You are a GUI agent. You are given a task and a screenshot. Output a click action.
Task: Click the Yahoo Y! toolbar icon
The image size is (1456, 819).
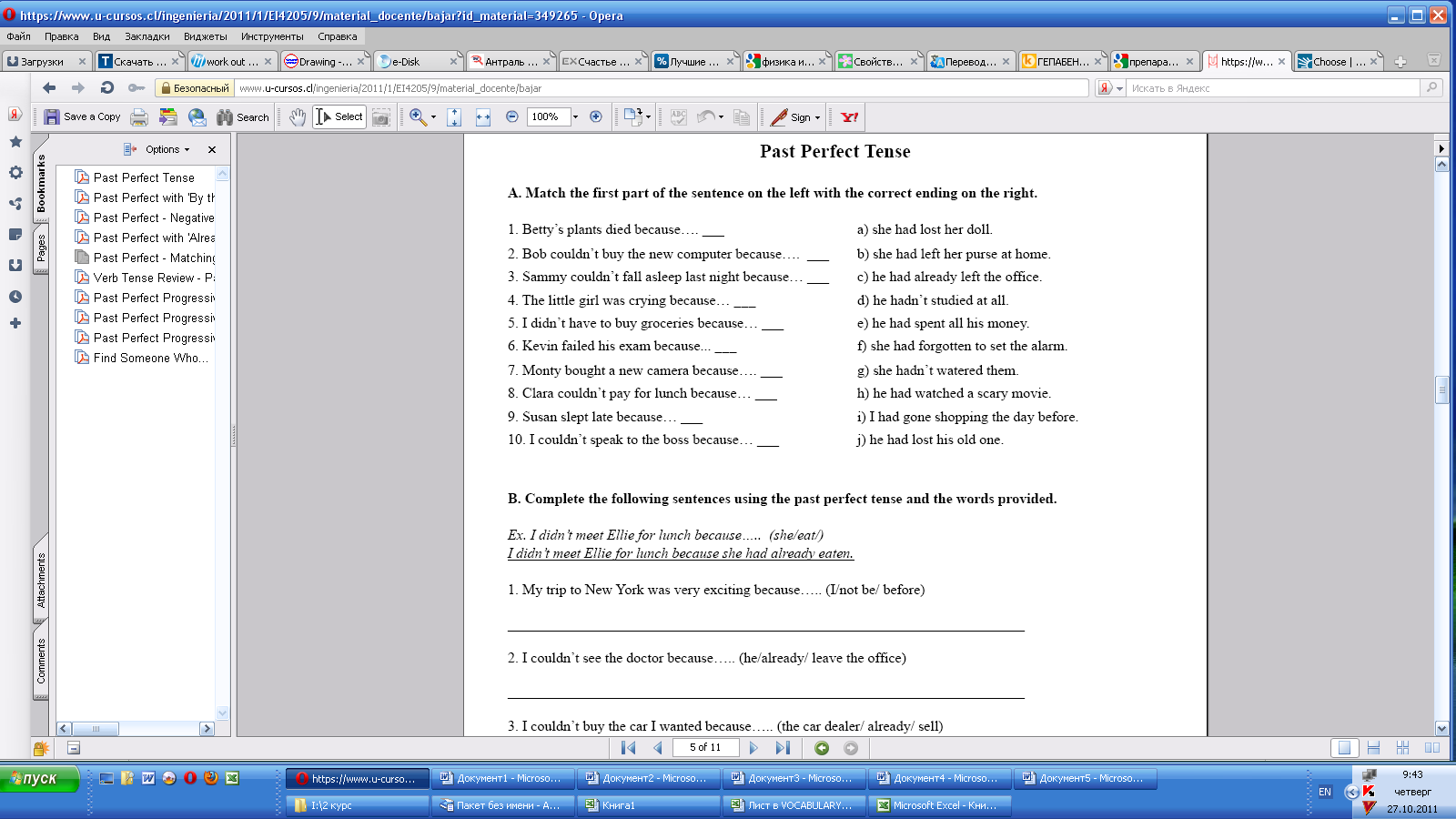[850, 116]
